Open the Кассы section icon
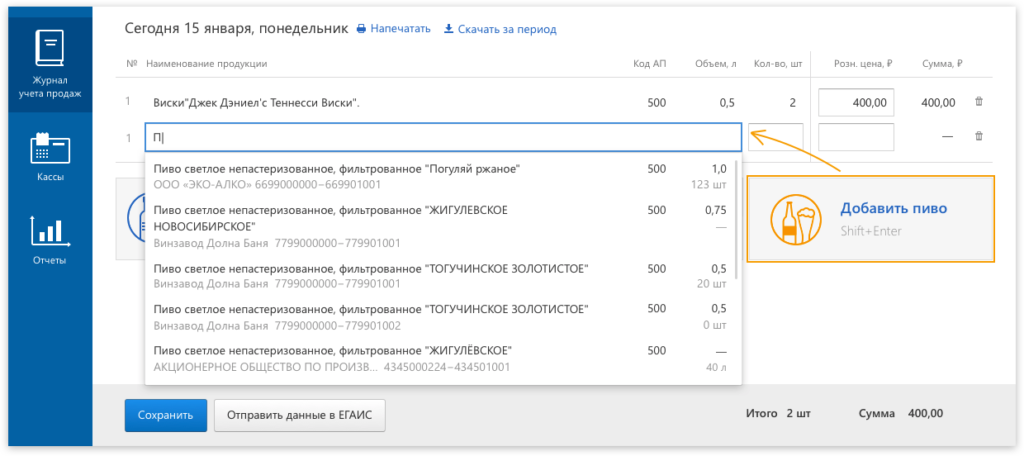 pos(49,150)
